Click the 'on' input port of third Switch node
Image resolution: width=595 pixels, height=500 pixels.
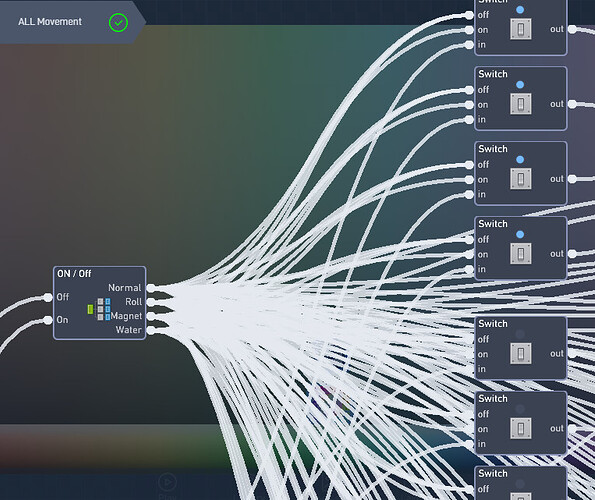click(469, 180)
